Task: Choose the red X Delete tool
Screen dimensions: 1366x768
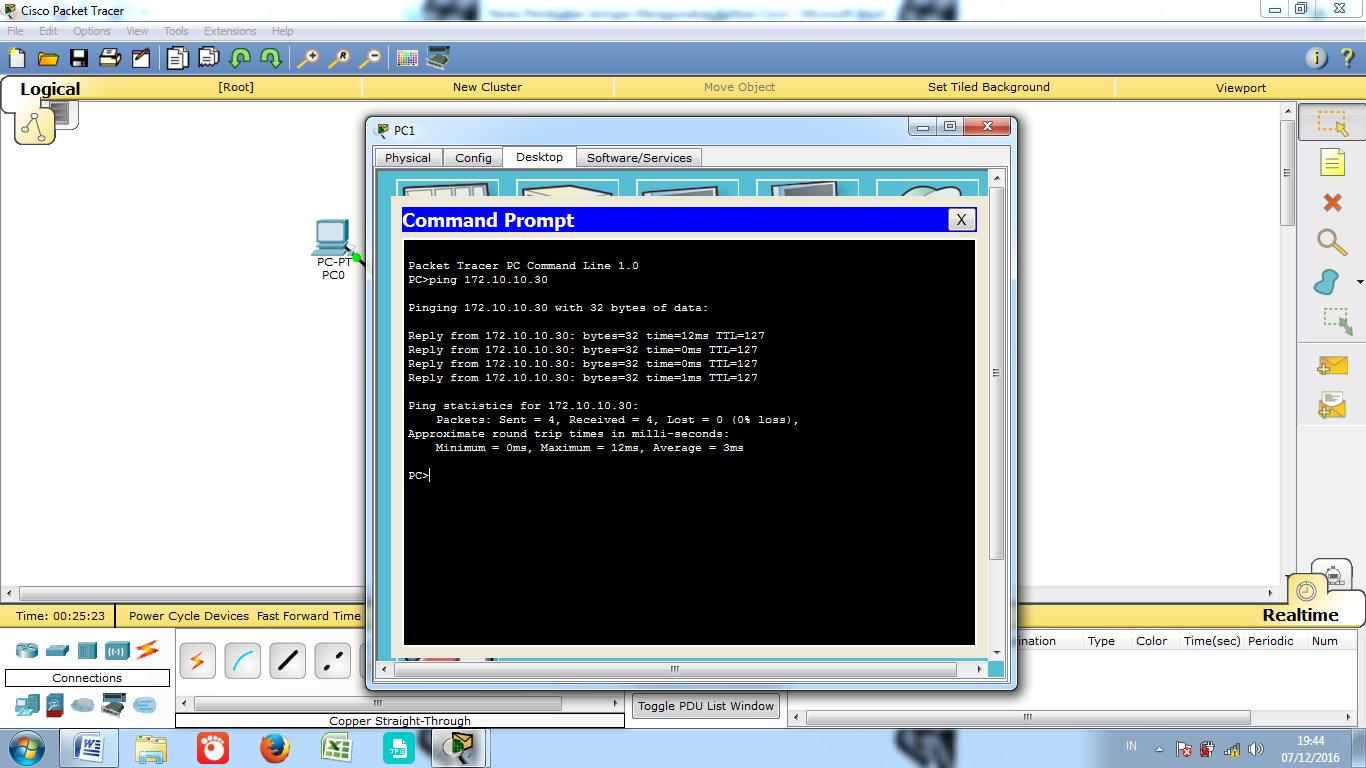Action: click(1332, 202)
